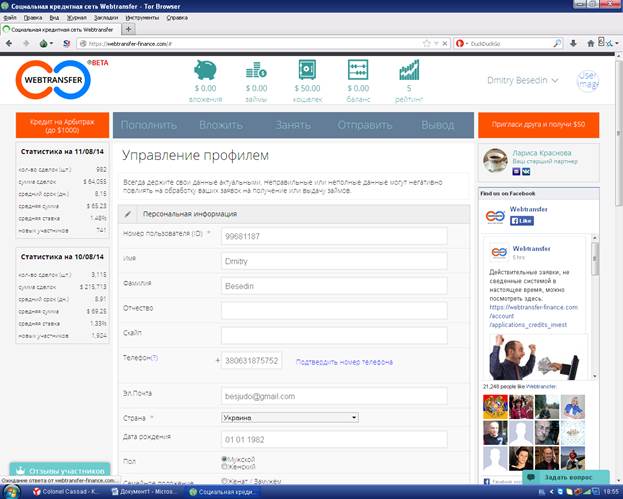
Task: Click the Tor onion button
Action: 44,43
